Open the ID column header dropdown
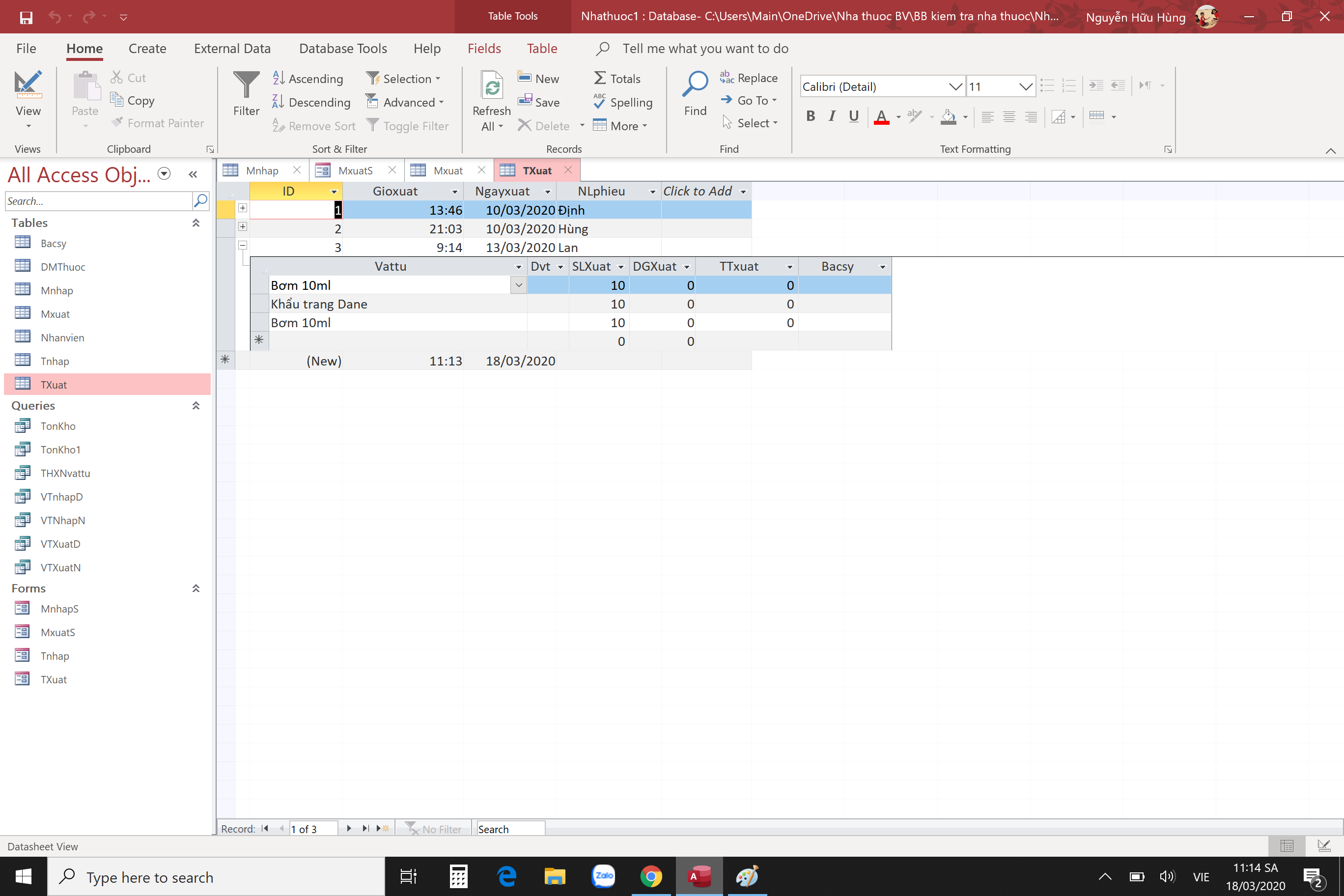The image size is (1344, 896). click(x=335, y=192)
